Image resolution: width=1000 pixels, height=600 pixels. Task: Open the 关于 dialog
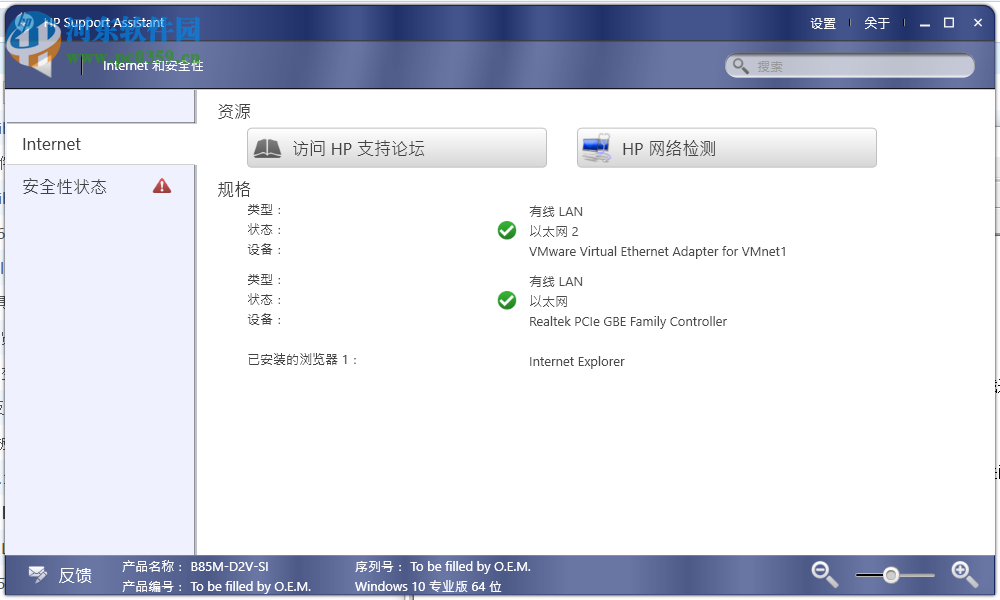pos(877,23)
